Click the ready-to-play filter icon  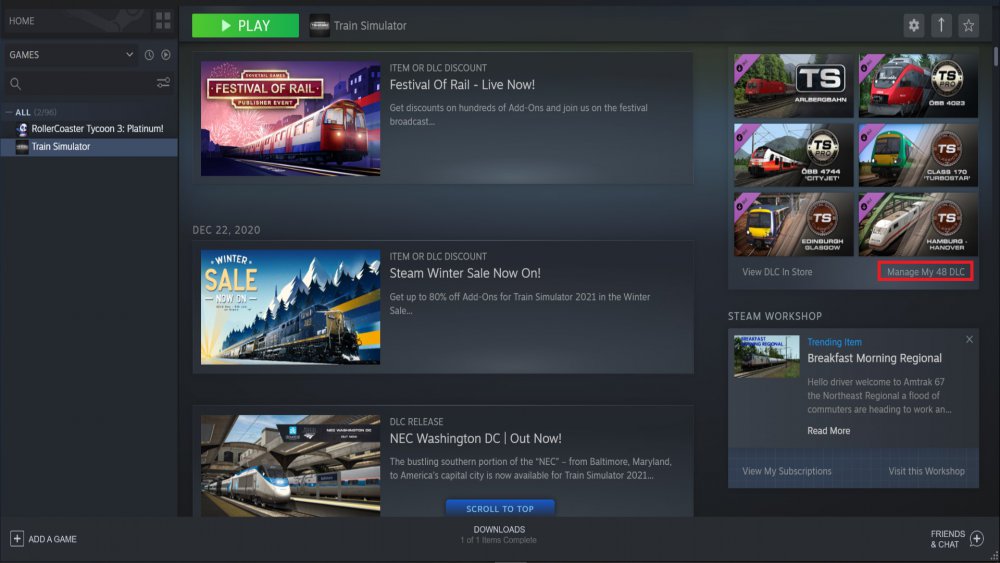tap(166, 55)
